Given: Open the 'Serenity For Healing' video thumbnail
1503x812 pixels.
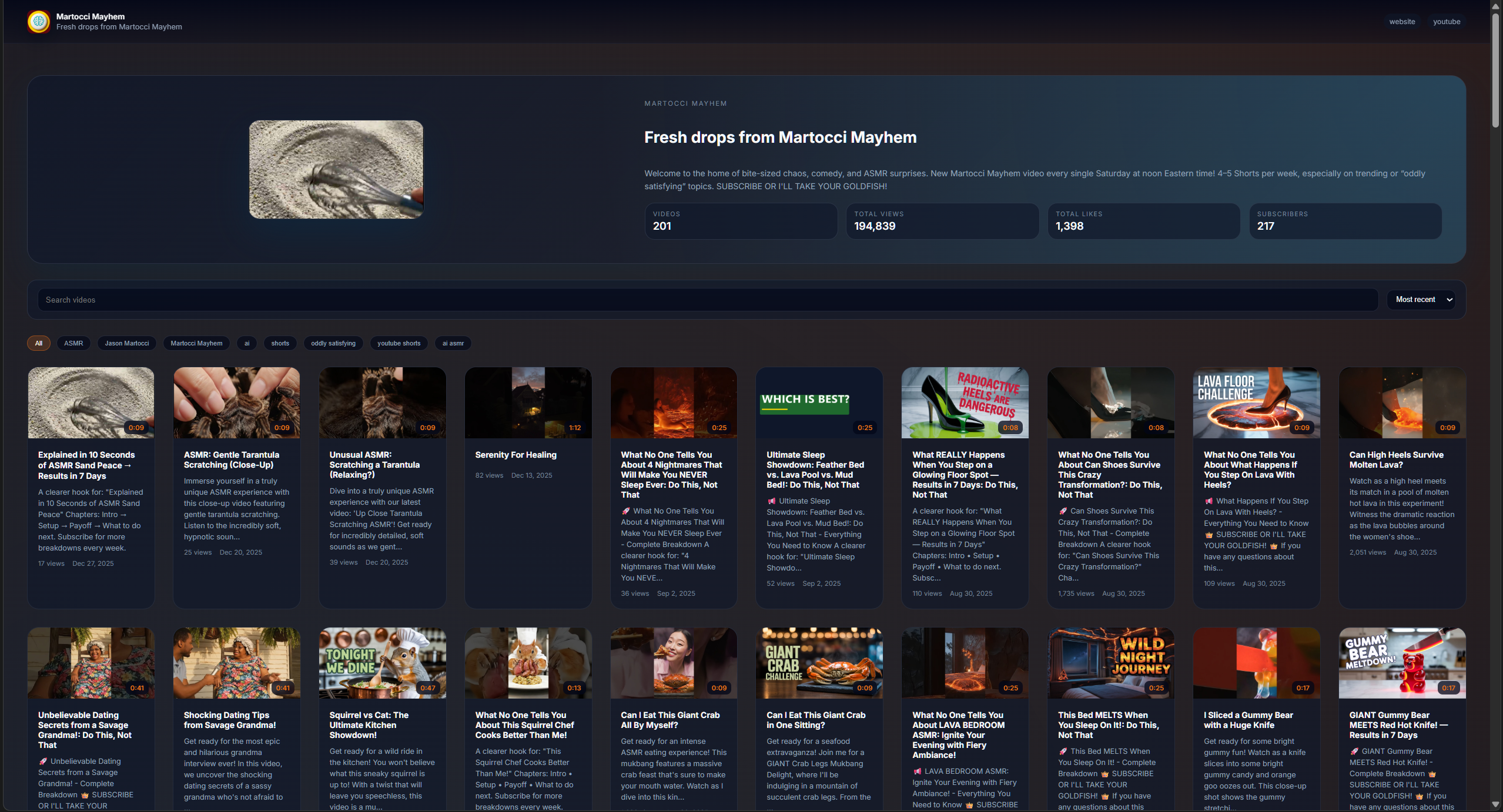Looking at the screenshot, I should (527, 402).
